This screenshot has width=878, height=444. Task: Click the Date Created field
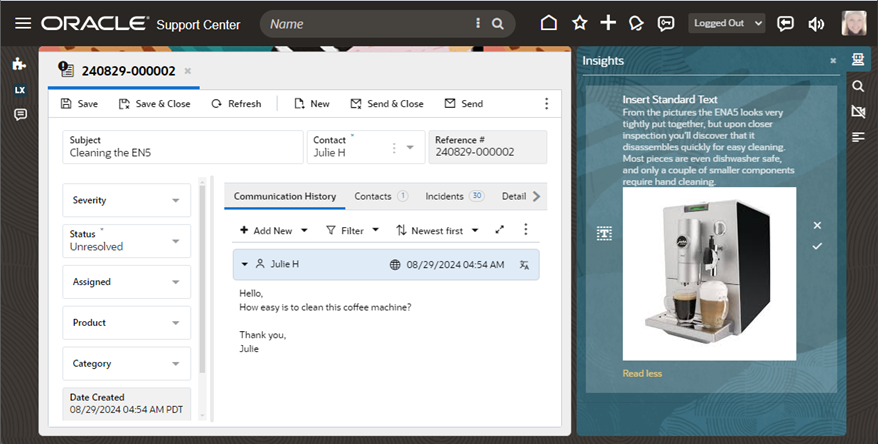(127, 404)
